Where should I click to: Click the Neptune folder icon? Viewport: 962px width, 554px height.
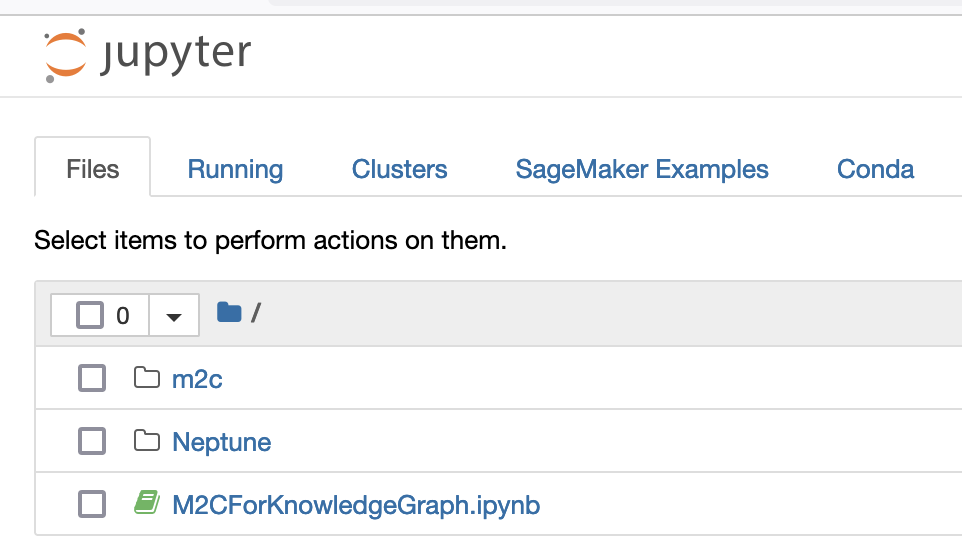click(147, 441)
